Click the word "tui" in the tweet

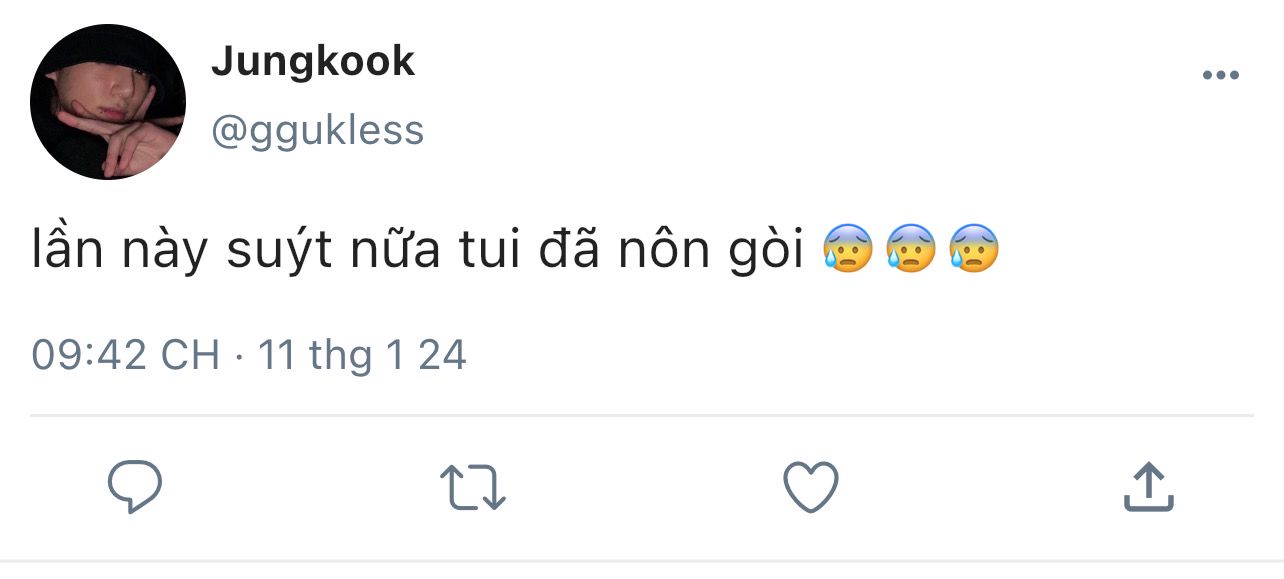click(491, 250)
